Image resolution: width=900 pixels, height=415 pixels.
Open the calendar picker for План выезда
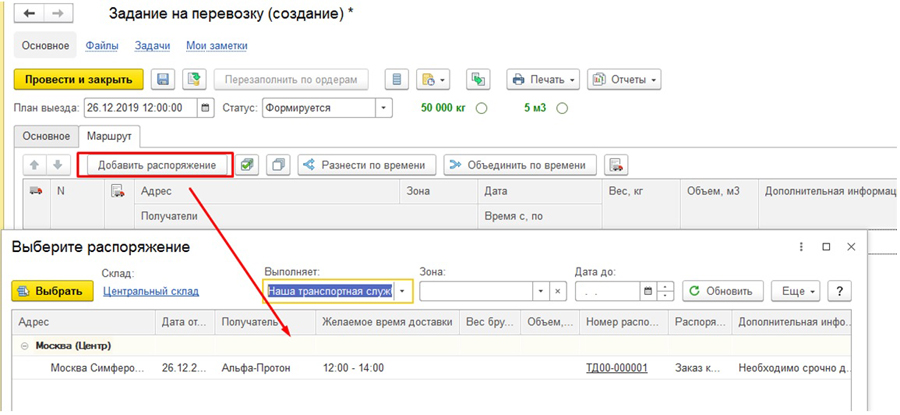[x=206, y=108]
